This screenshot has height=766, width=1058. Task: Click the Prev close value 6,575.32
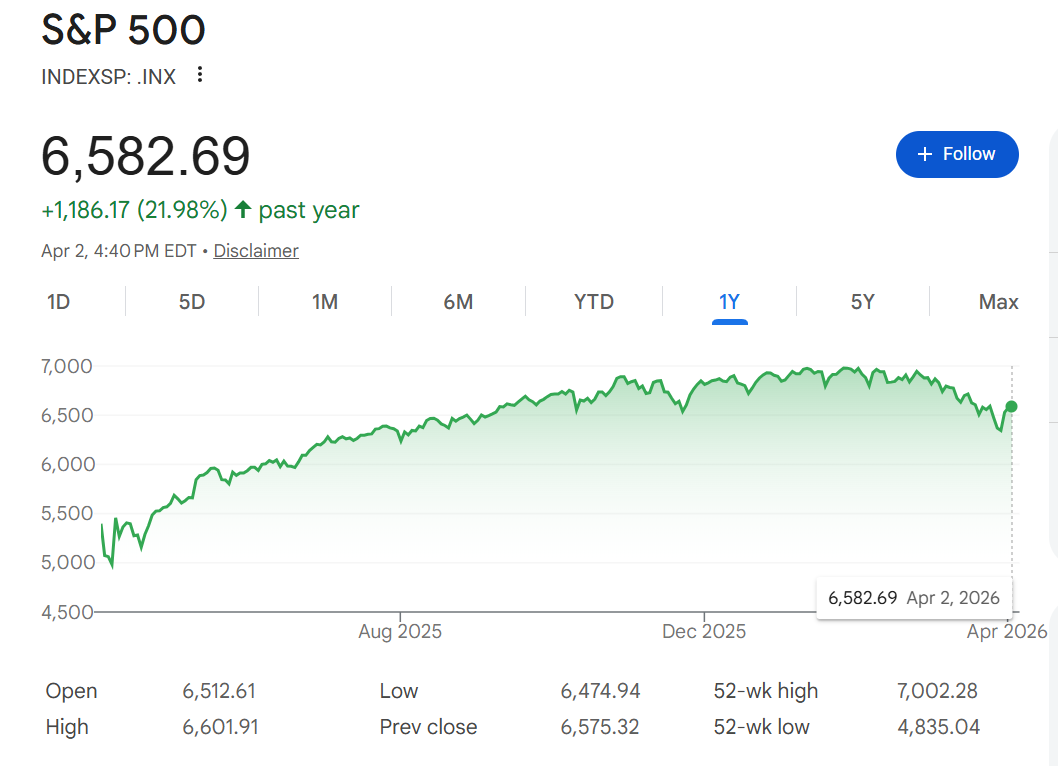pos(600,727)
